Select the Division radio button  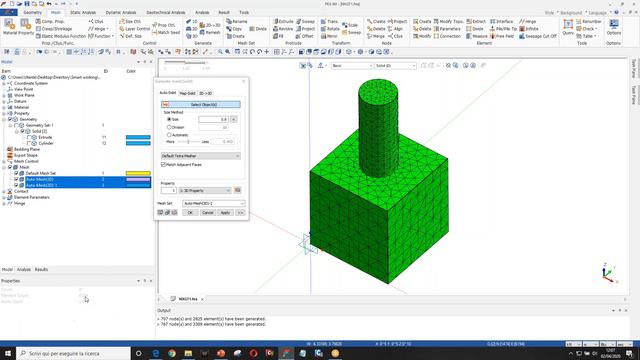click(x=169, y=127)
